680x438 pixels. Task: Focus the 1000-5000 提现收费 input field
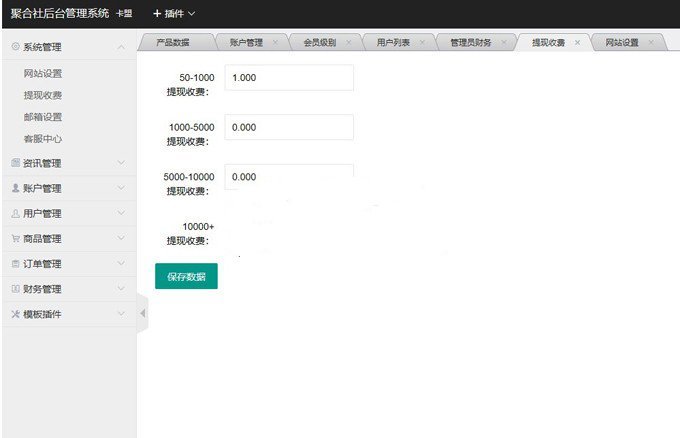(x=289, y=127)
